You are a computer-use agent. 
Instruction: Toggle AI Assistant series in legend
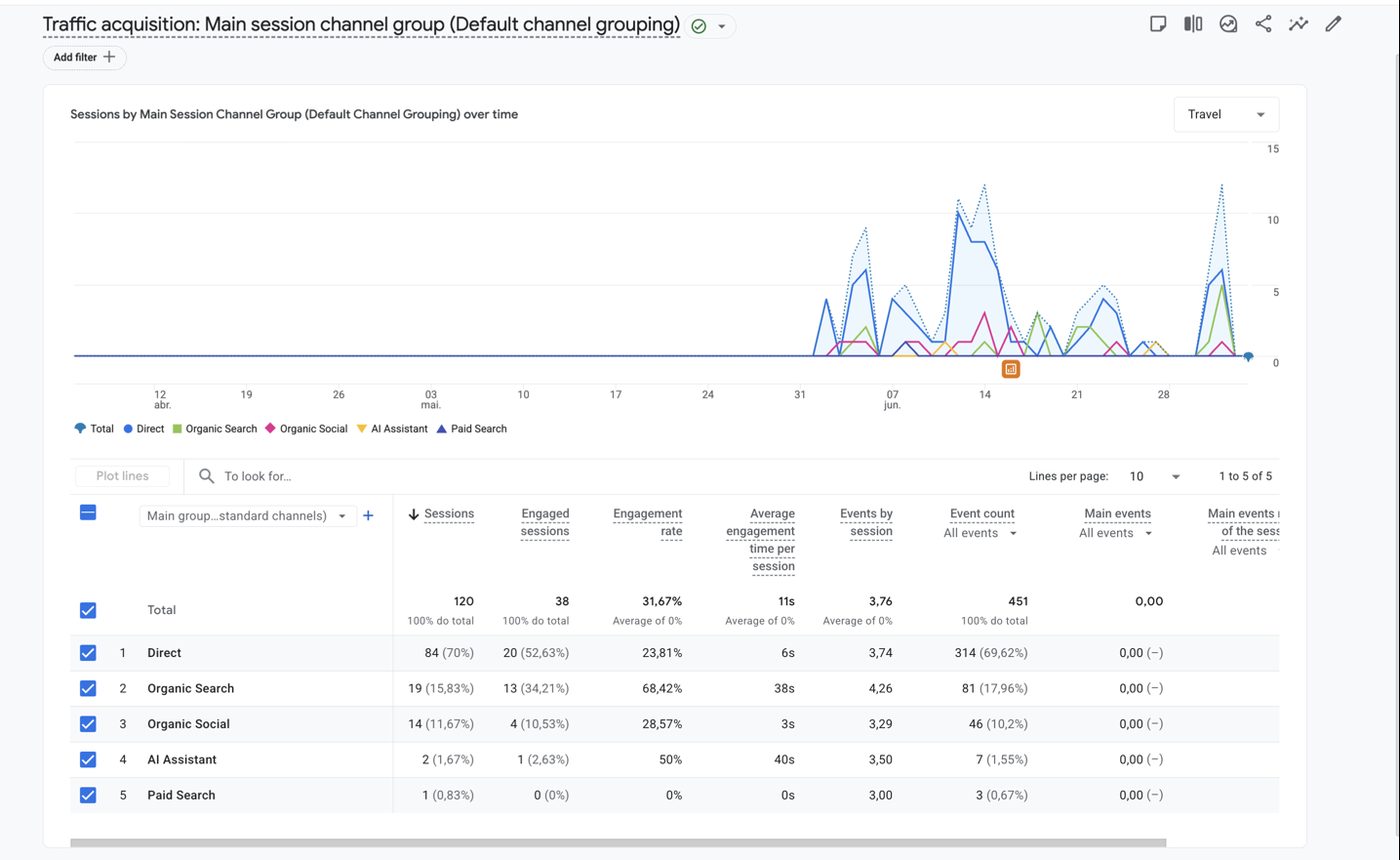[x=392, y=428]
